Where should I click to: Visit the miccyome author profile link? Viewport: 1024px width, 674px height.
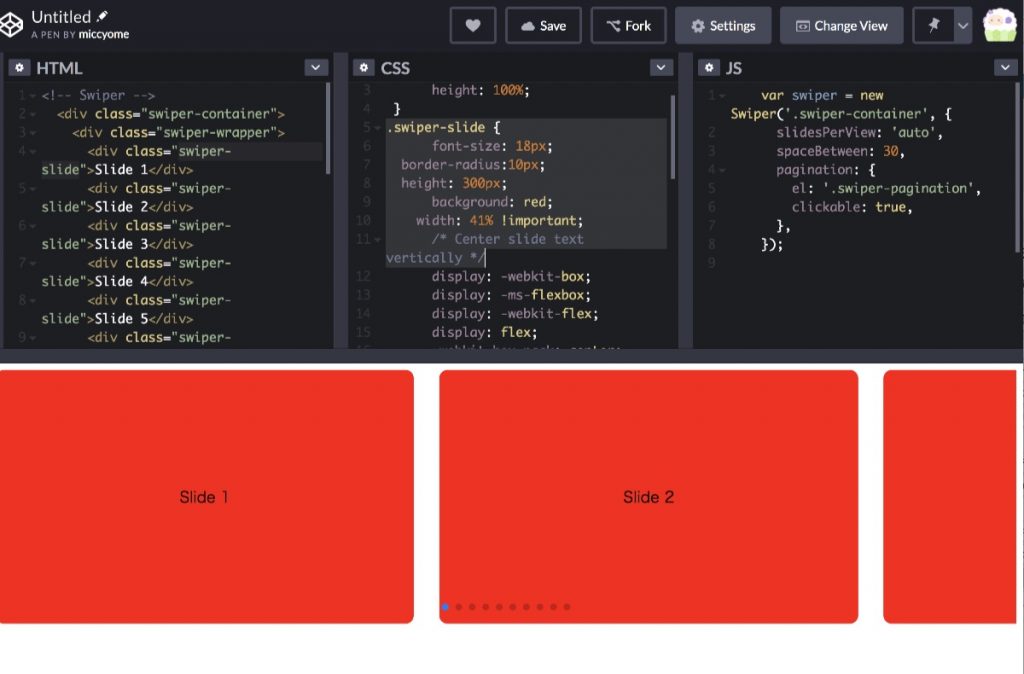(103, 34)
